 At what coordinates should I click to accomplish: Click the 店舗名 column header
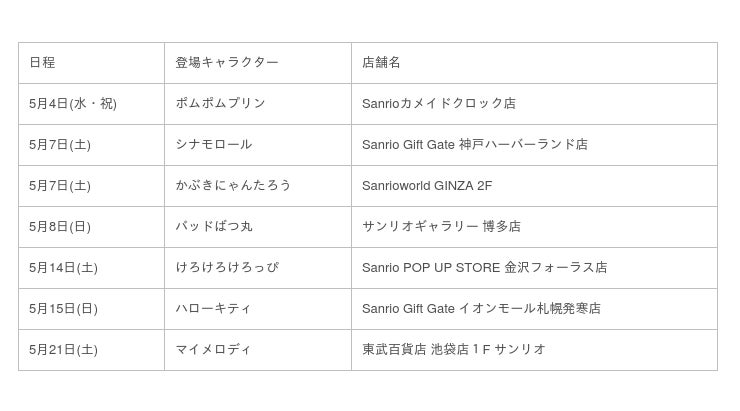[x=381, y=62]
